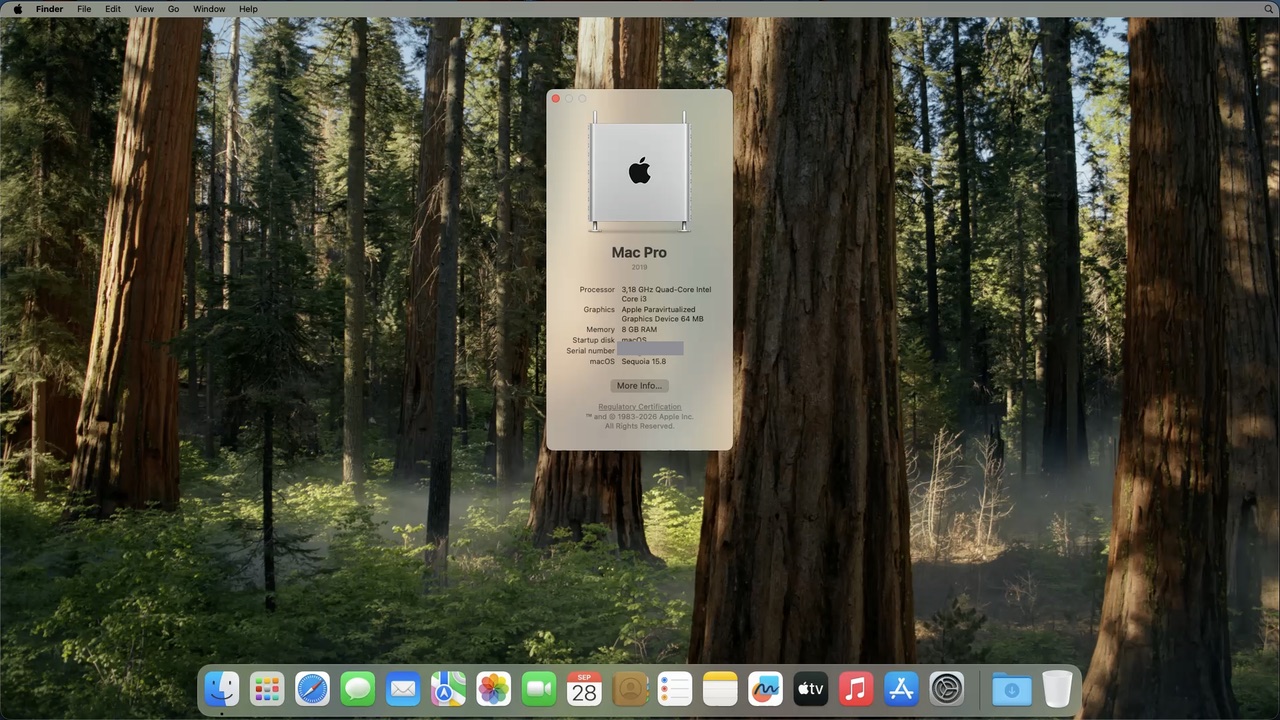The width and height of the screenshot is (1280, 720).
Task: Click the redacted serial number field
Action: click(650, 349)
